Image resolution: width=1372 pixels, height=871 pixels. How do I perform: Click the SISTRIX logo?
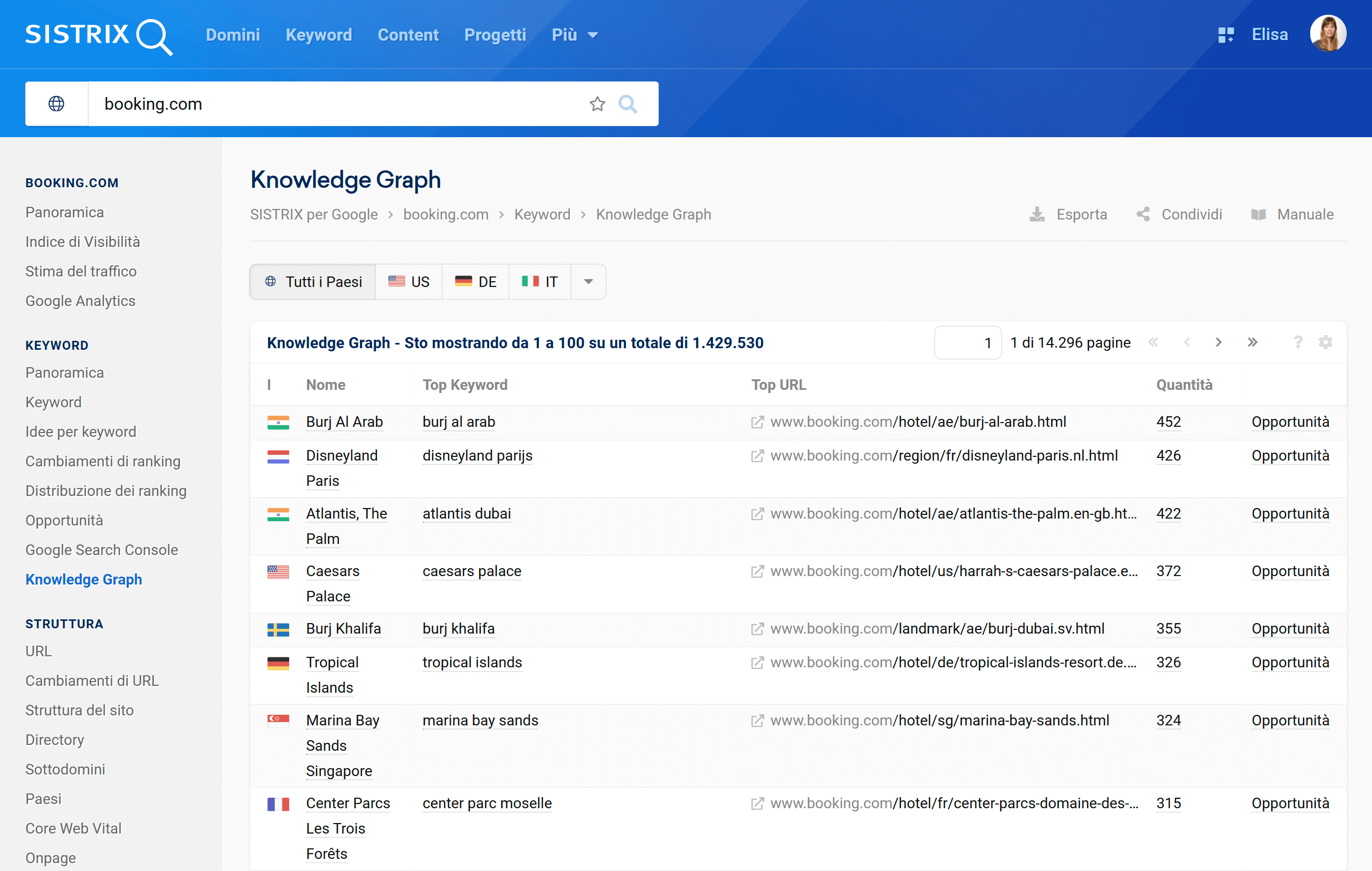(99, 35)
